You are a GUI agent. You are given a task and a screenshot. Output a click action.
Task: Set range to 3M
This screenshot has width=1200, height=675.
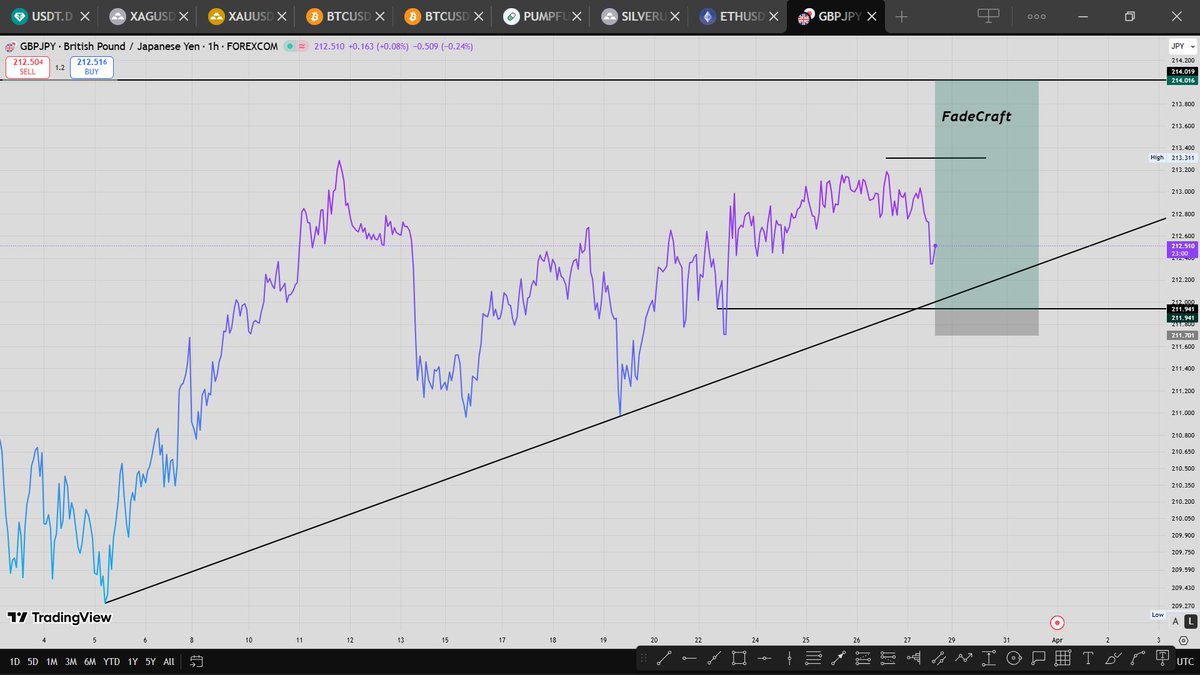pyautogui.click(x=72, y=661)
